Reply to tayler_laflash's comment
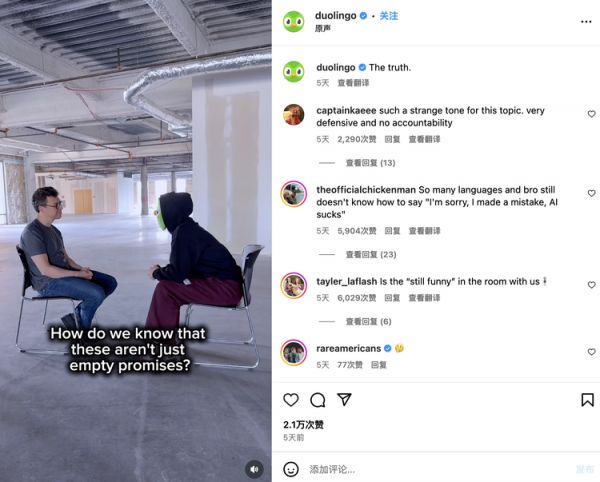The height and width of the screenshot is (482, 600). click(x=392, y=298)
